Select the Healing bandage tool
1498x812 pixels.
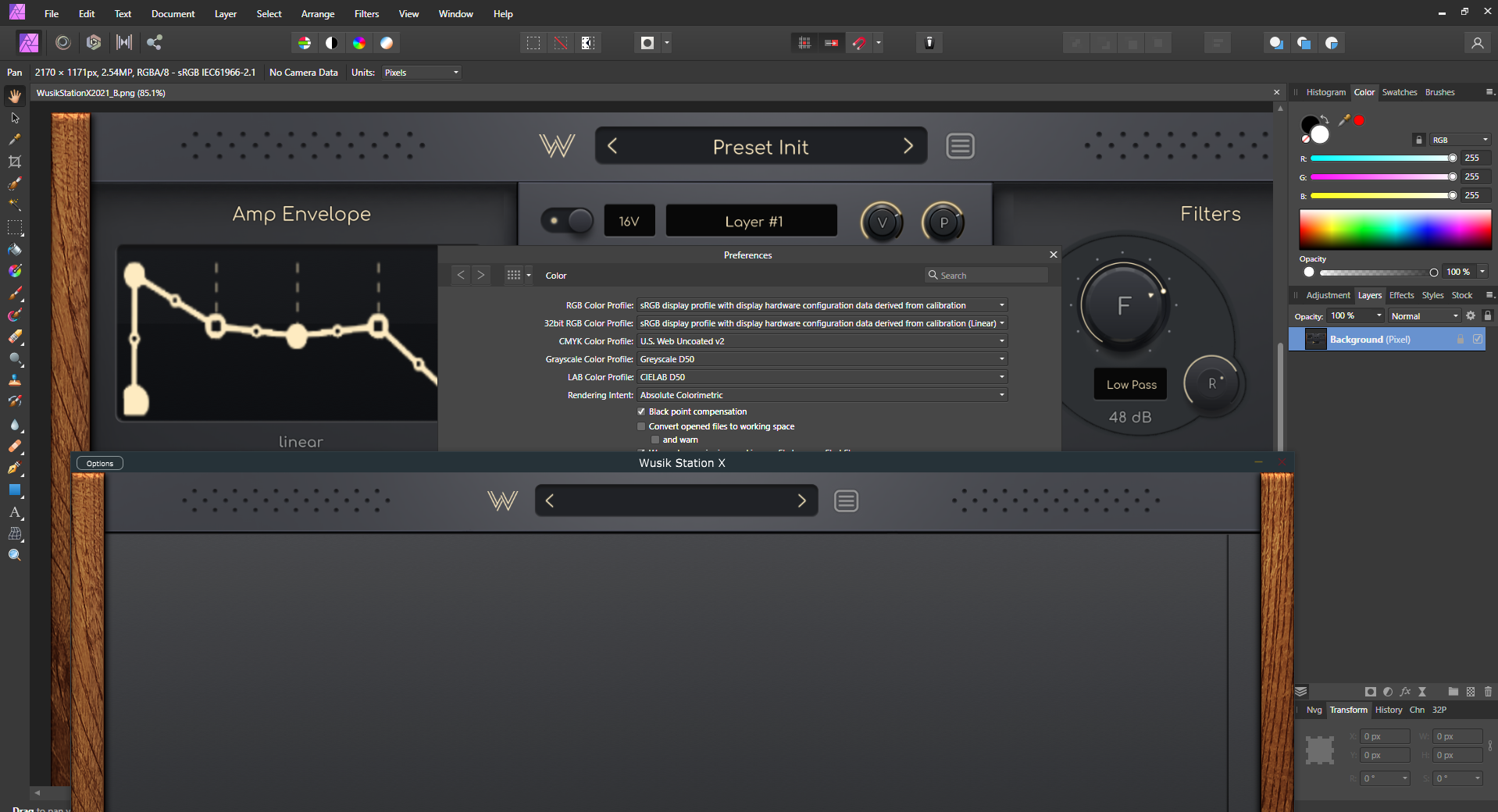click(15, 446)
